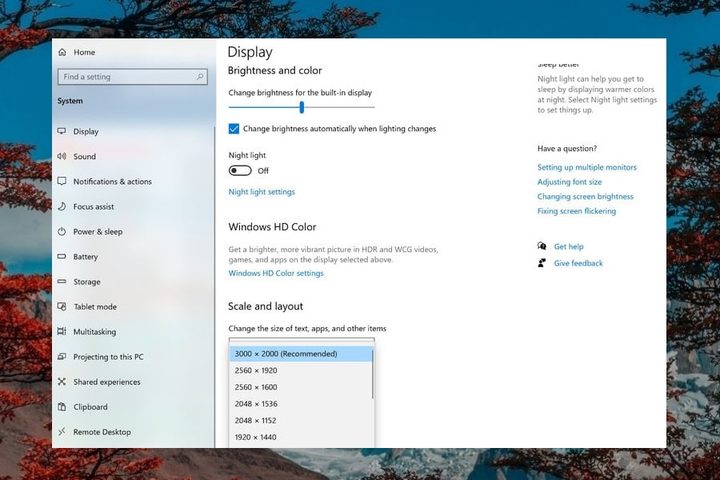Click the Get help chat icon
The image size is (720, 480).
tap(542, 246)
